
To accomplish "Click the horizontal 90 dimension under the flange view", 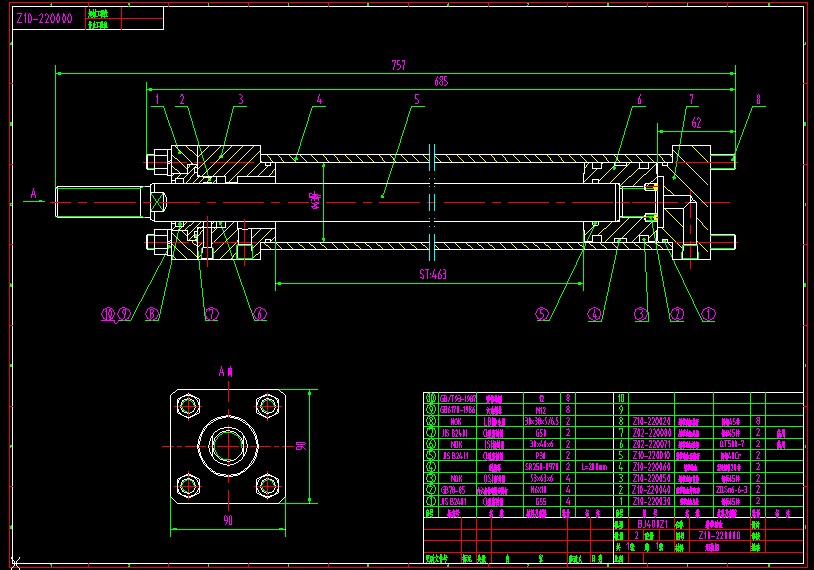I will [228, 520].
